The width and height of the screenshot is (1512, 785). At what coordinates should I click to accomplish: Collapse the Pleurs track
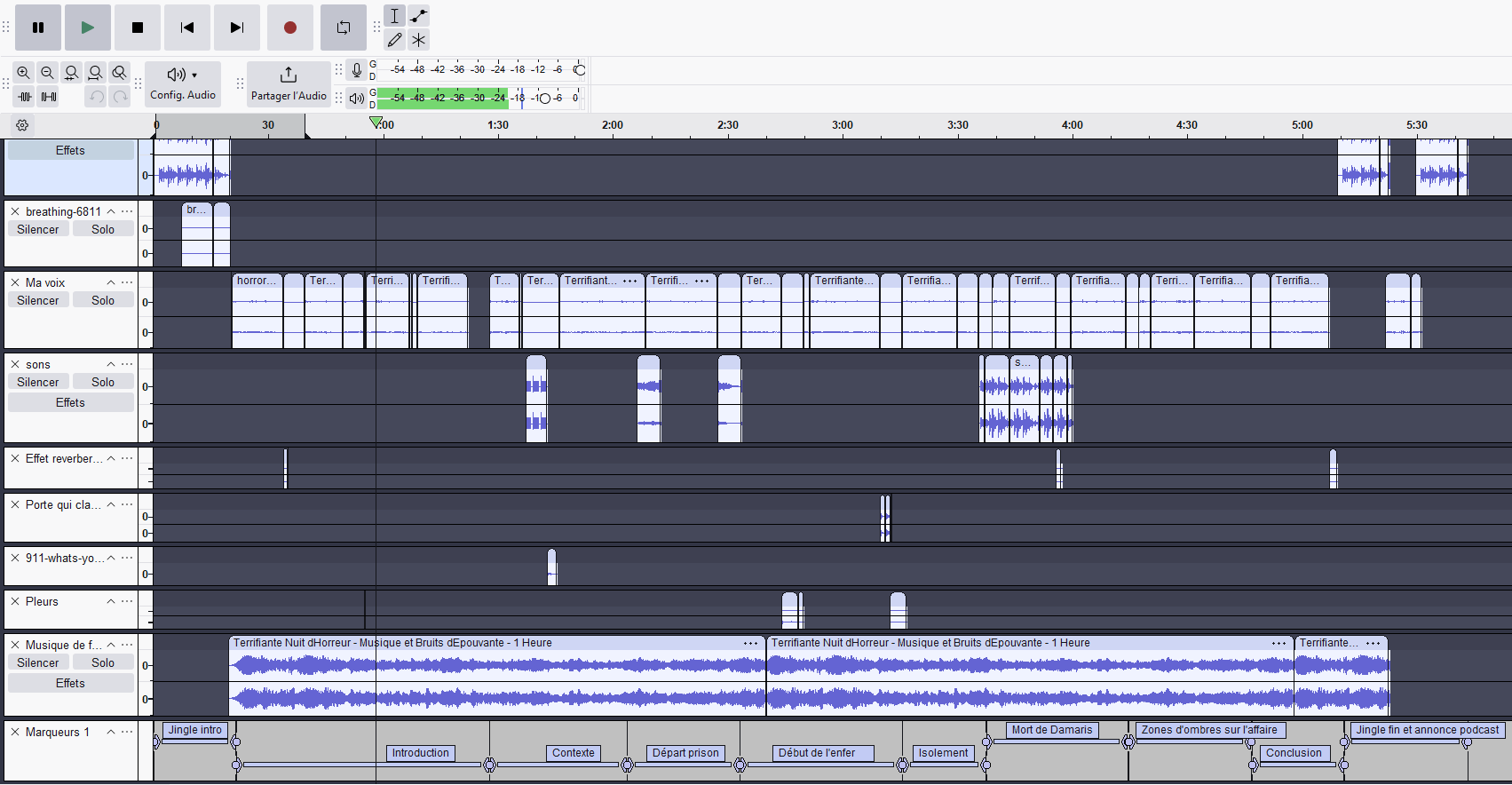[x=111, y=601]
